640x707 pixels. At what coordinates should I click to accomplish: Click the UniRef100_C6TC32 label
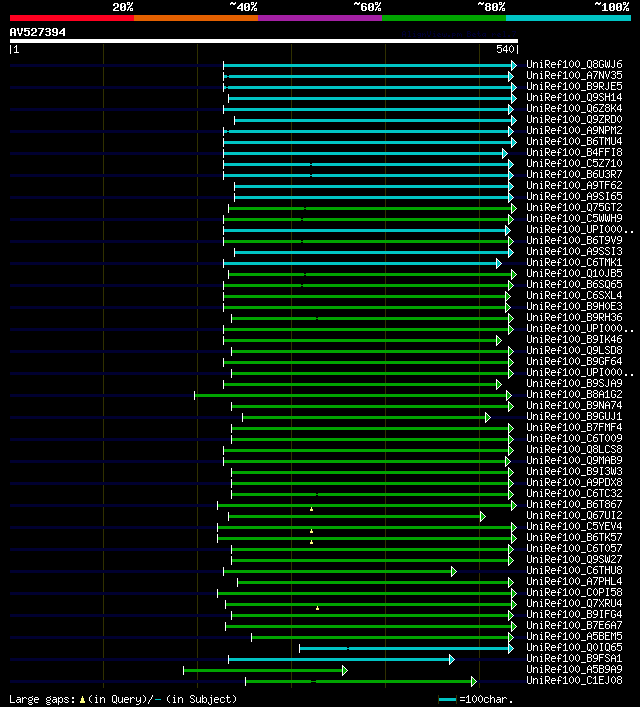[x=574, y=493]
